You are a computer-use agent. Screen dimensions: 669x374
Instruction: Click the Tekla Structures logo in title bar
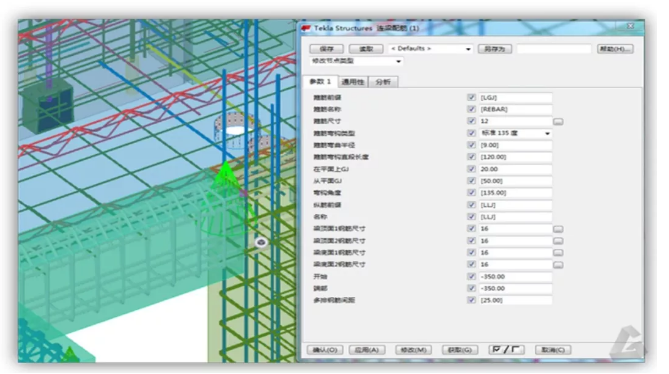pyautogui.click(x=305, y=28)
